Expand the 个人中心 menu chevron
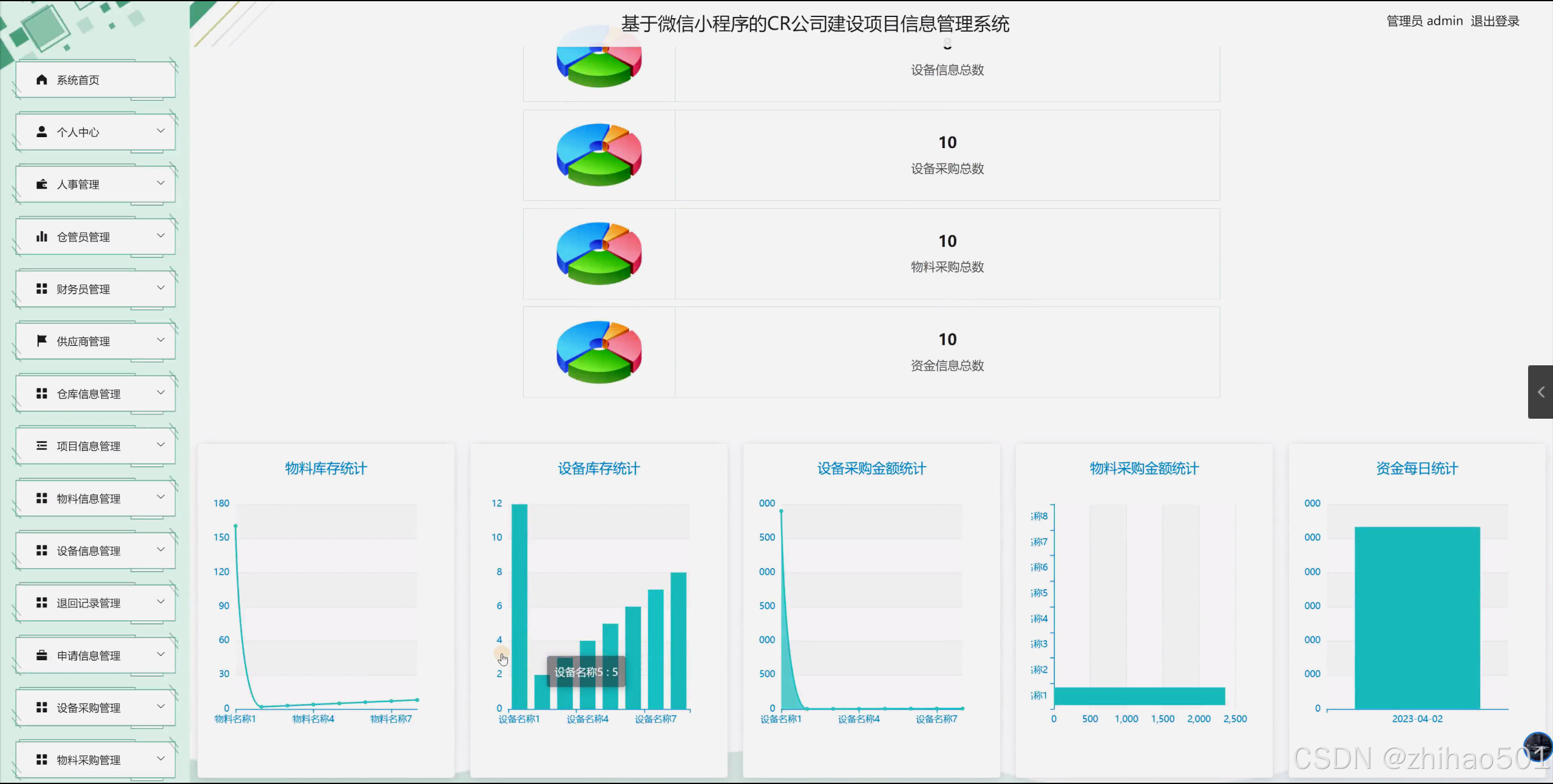The width and height of the screenshot is (1553, 784). coord(161,131)
